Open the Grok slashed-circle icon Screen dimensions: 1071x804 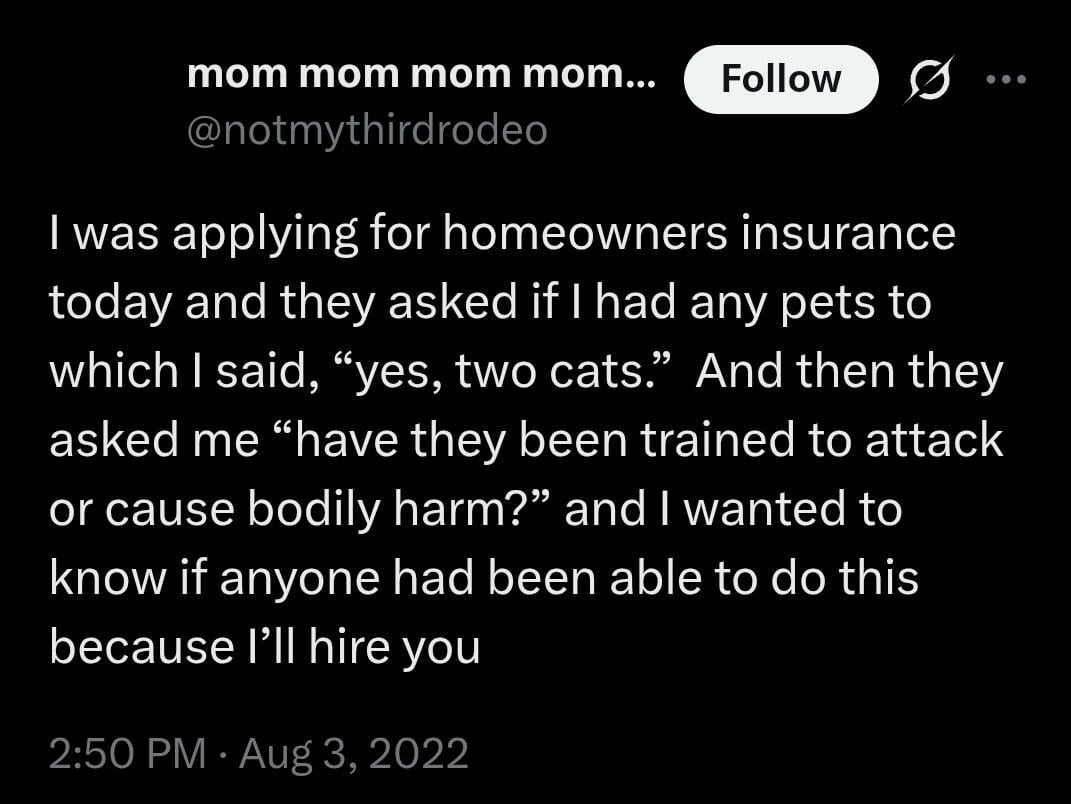coord(929,79)
